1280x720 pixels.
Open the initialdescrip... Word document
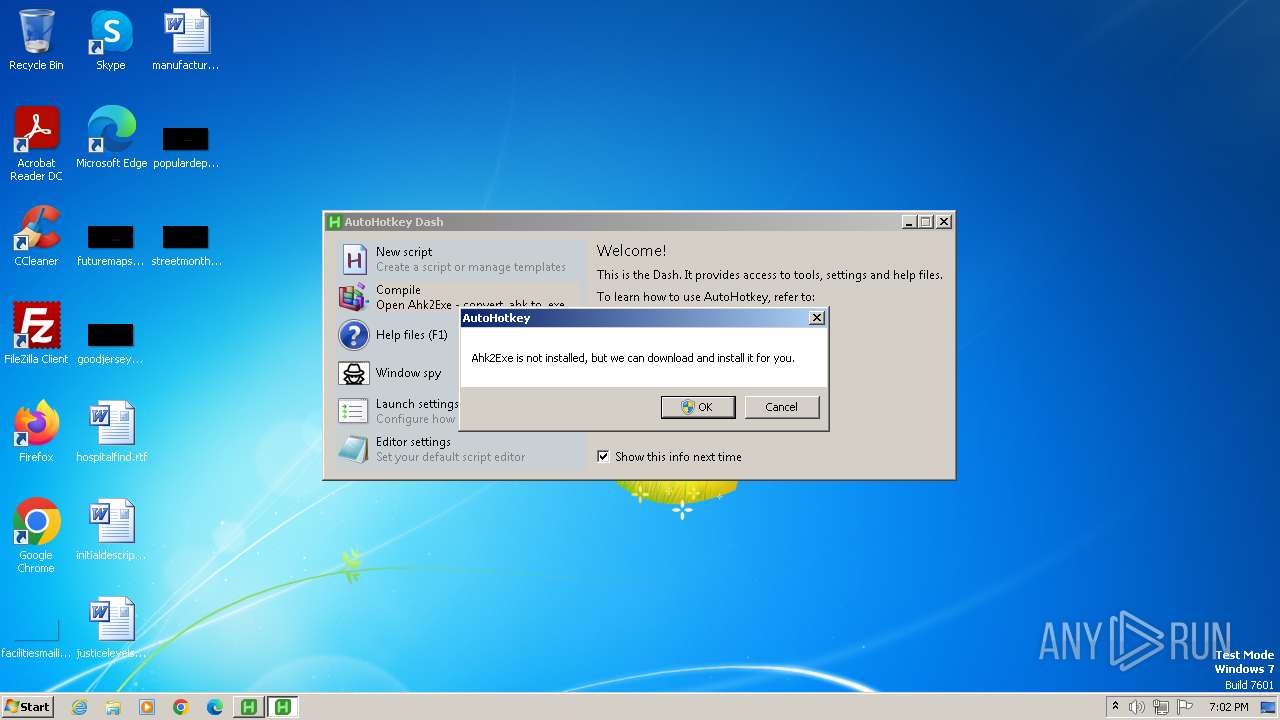click(x=111, y=530)
